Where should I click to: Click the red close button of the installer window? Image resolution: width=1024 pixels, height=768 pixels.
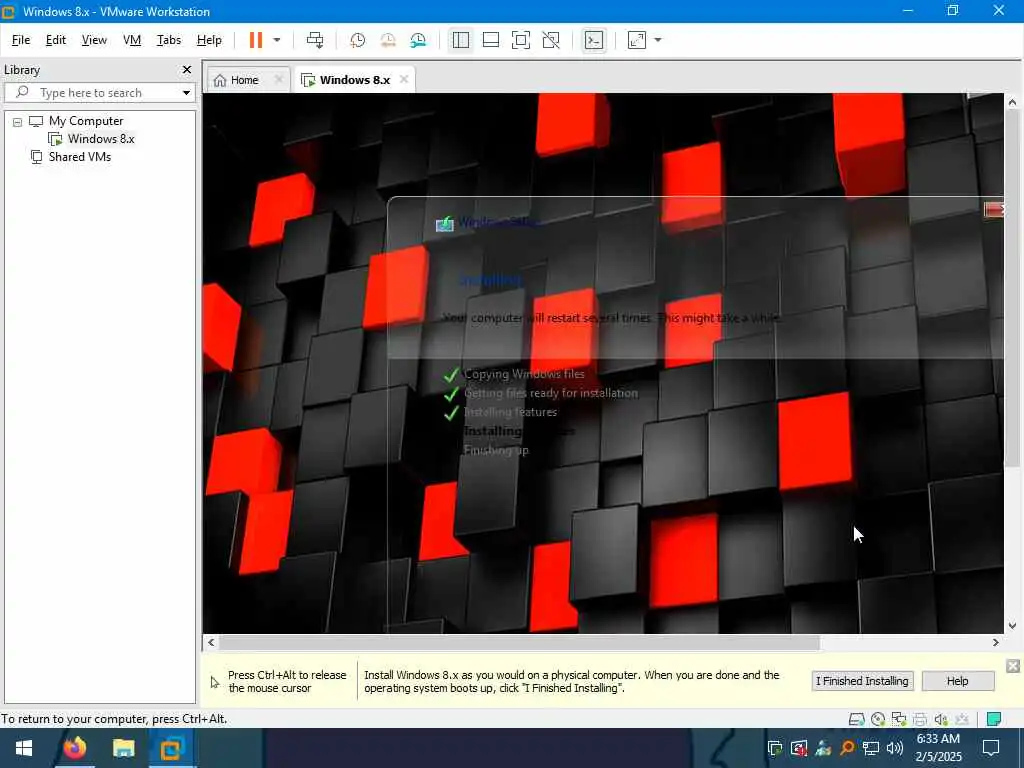pyautogui.click(x=993, y=210)
